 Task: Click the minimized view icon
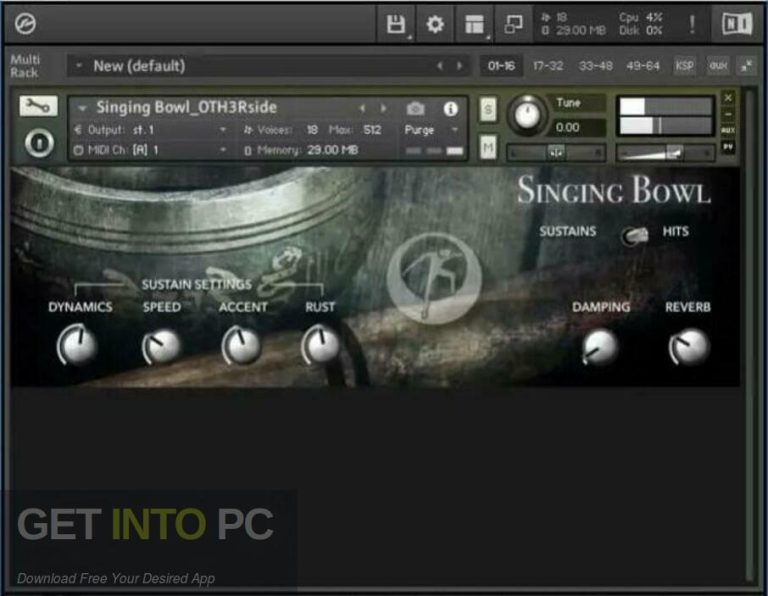[x=513, y=24]
